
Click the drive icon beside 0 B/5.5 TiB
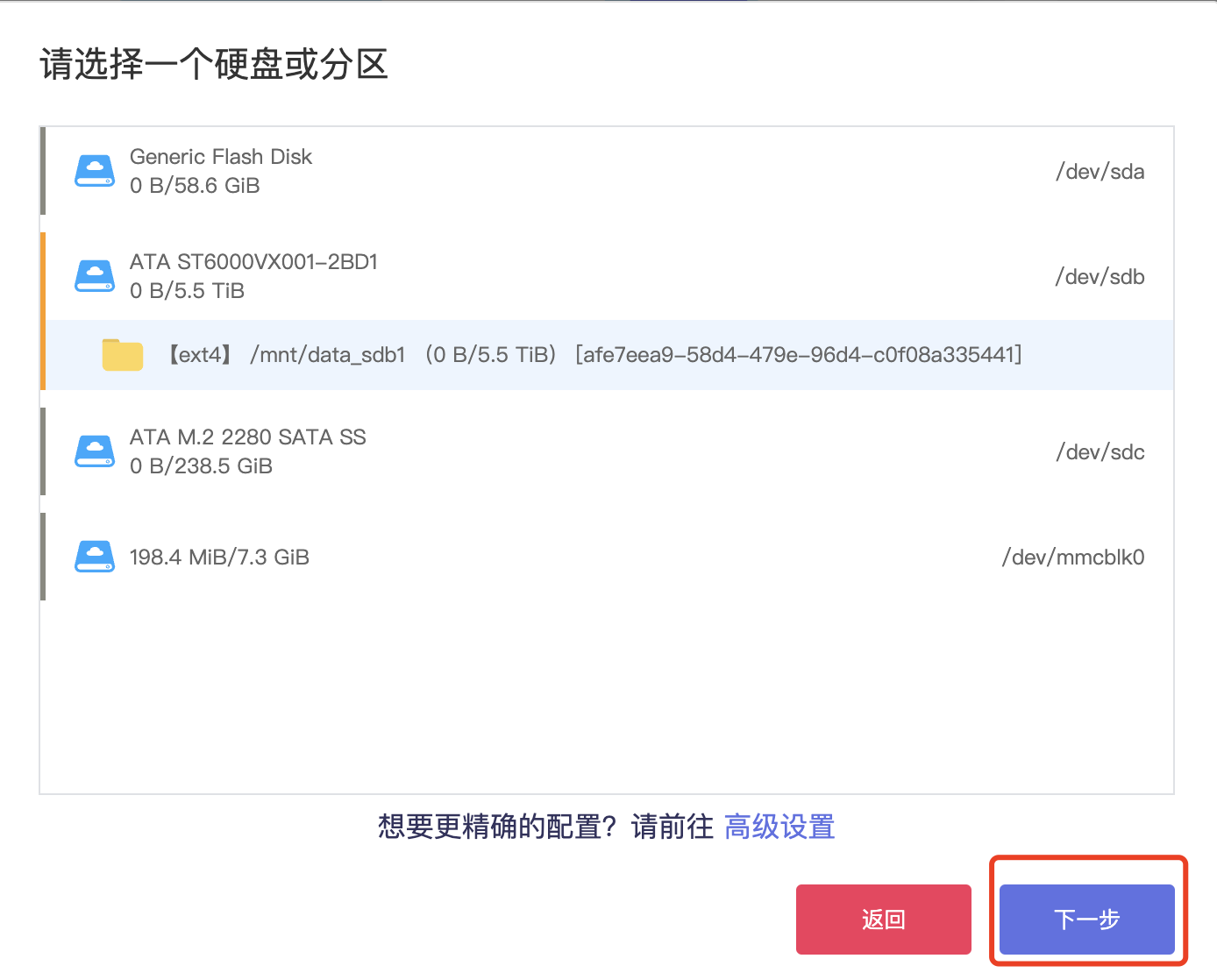pos(94,275)
